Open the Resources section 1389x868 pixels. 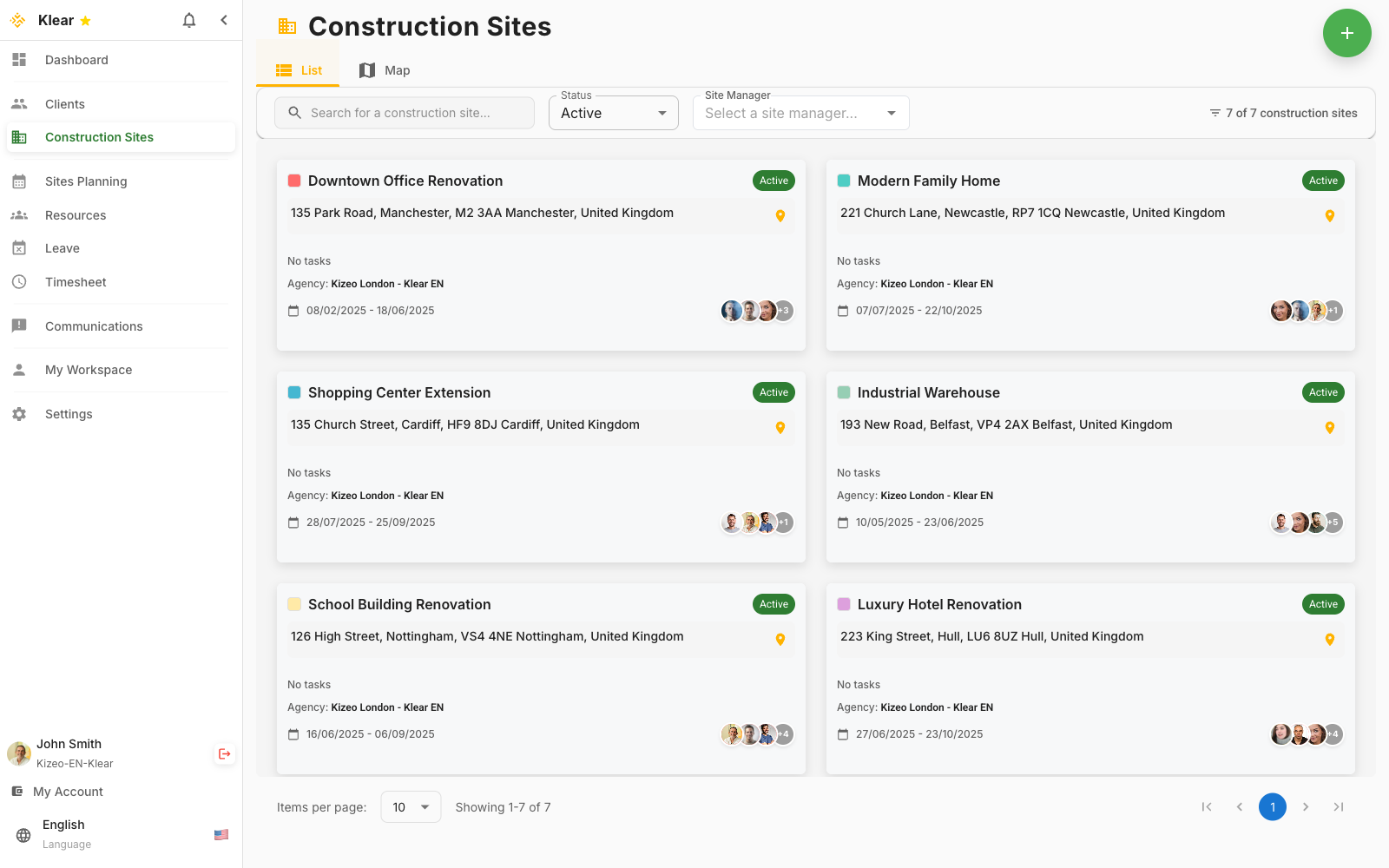tap(75, 214)
